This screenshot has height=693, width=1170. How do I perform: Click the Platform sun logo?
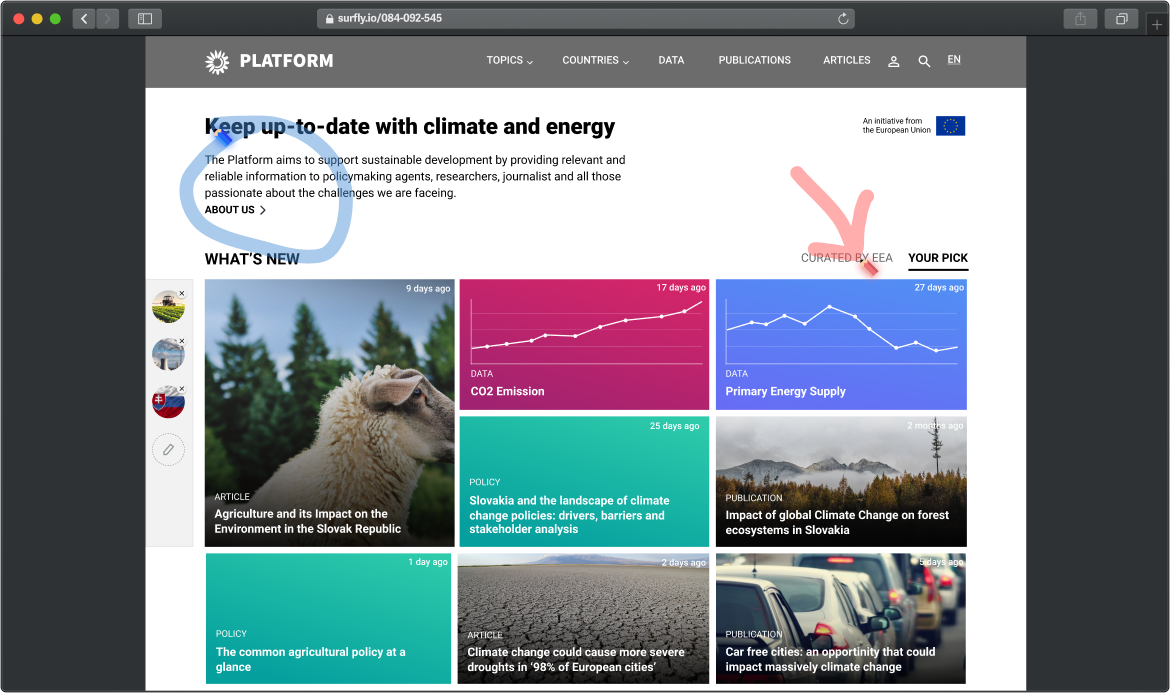click(217, 61)
